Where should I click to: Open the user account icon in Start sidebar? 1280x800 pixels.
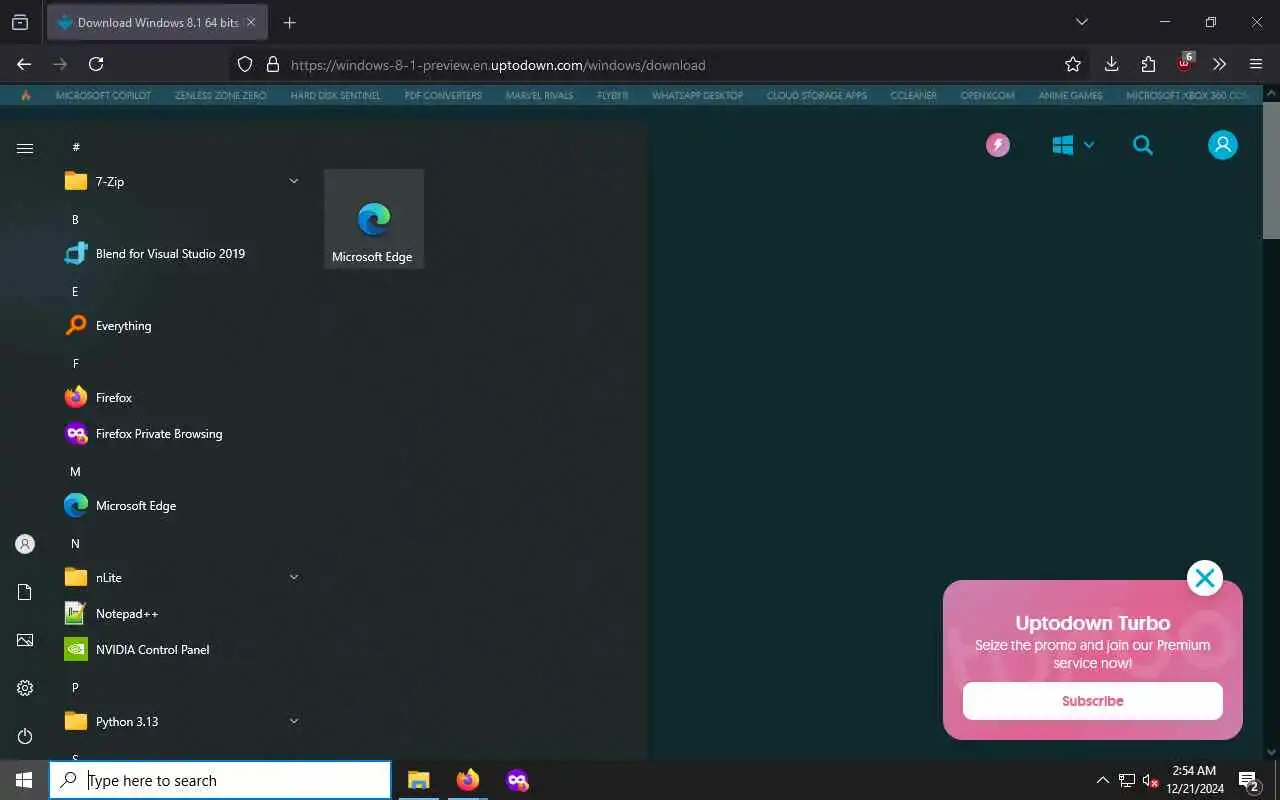coord(25,544)
